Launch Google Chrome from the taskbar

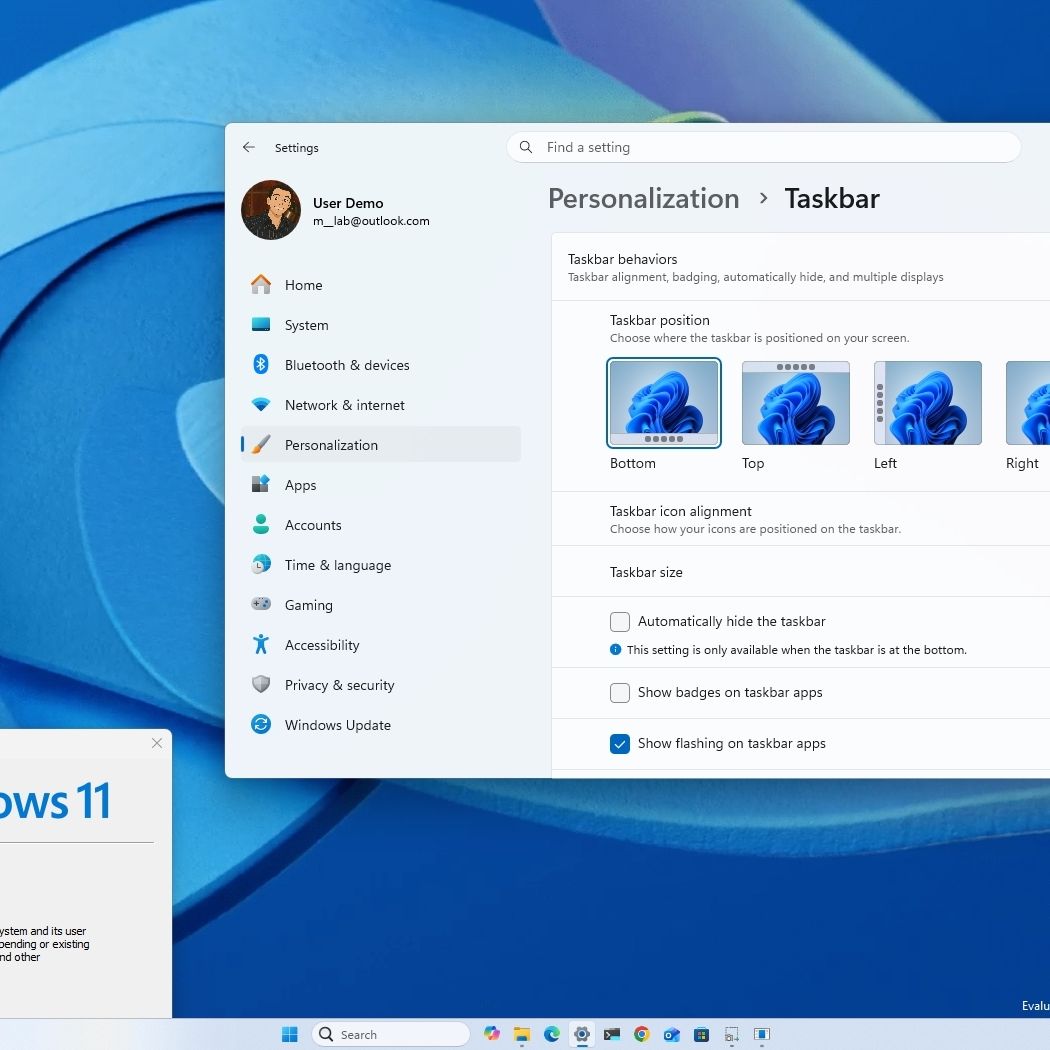click(642, 1034)
